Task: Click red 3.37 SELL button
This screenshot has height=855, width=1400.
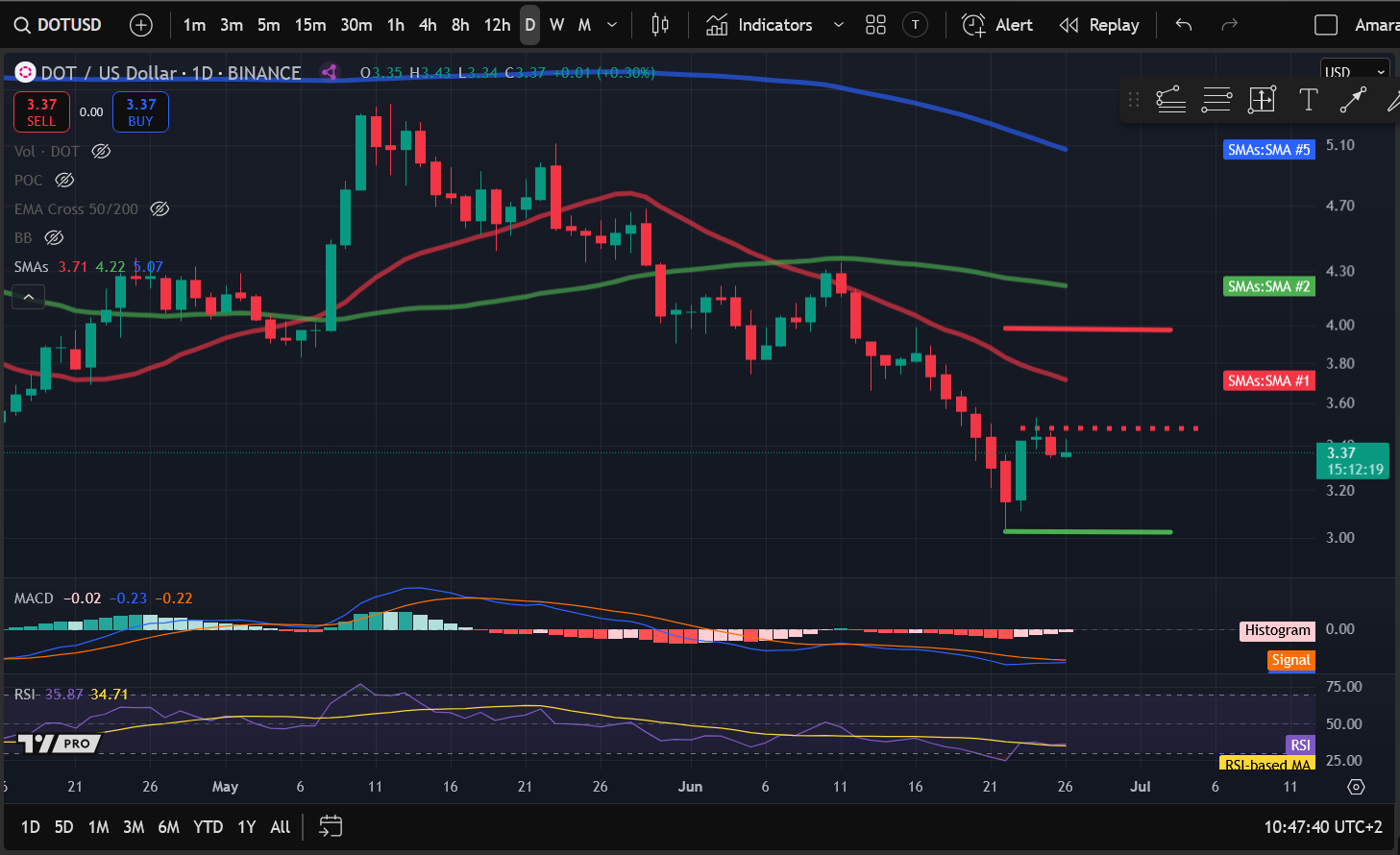Action: 41,112
